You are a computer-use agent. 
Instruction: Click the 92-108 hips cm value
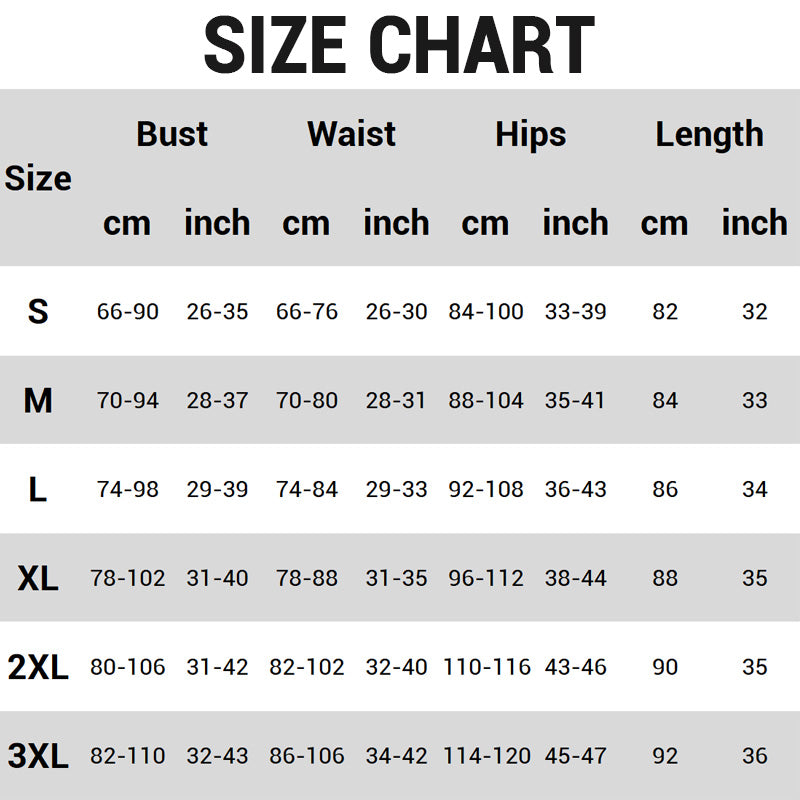click(486, 490)
